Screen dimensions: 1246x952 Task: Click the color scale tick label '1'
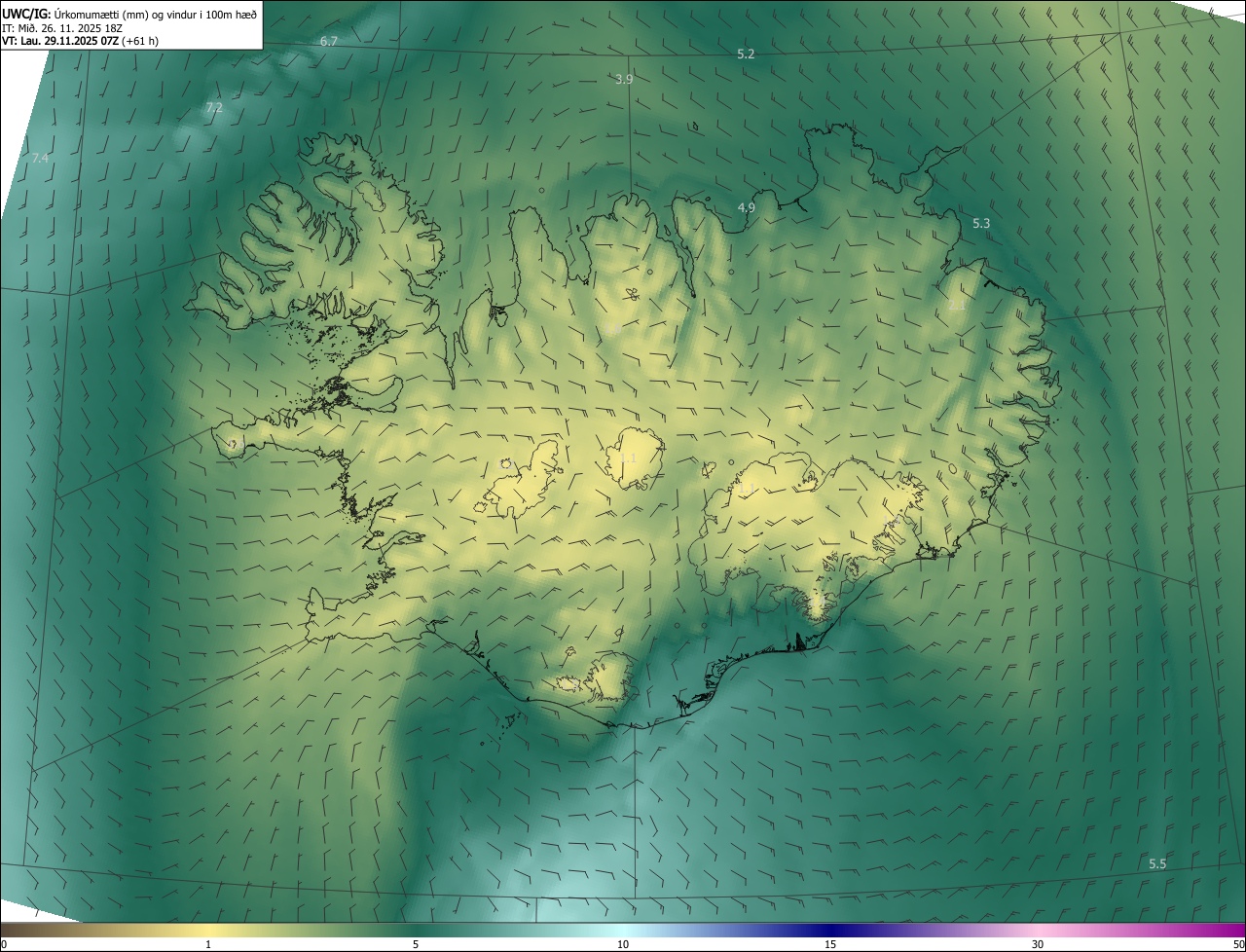(x=208, y=944)
